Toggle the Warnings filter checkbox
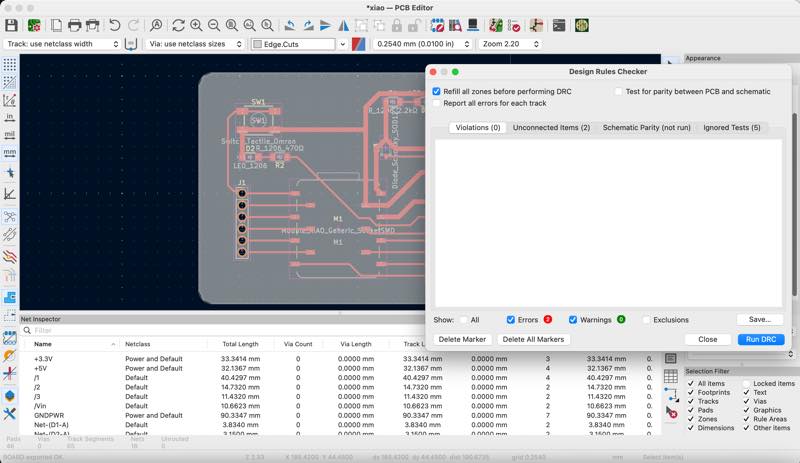 (x=573, y=320)
